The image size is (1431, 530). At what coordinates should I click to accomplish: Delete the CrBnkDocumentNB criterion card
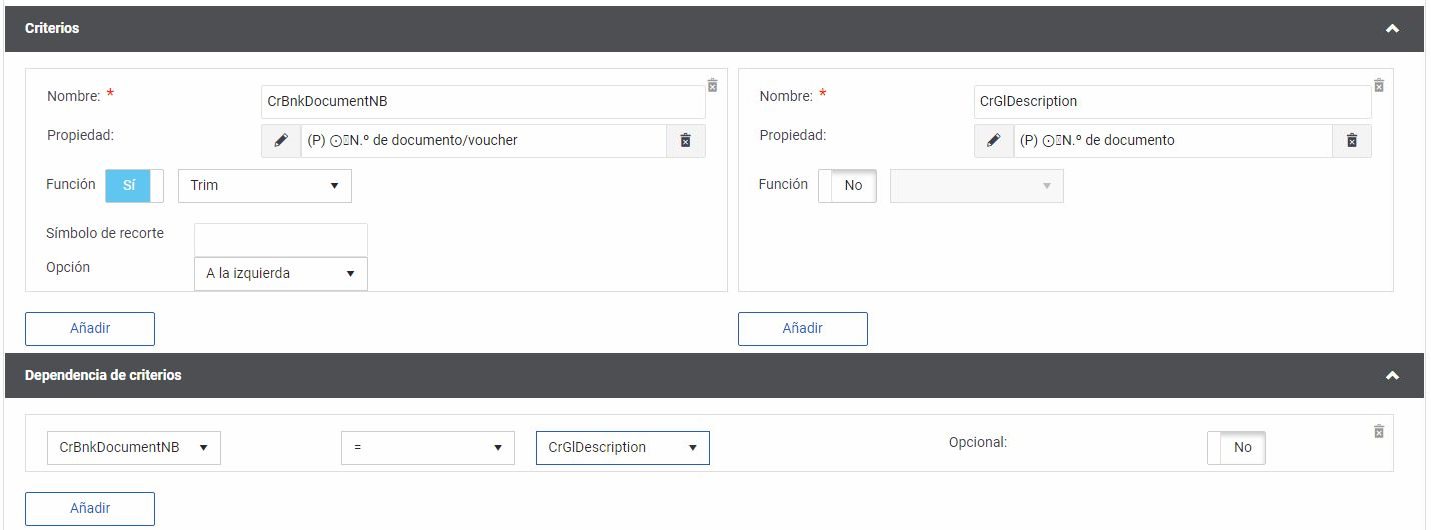pyautogui.click(x=712, y=85)
